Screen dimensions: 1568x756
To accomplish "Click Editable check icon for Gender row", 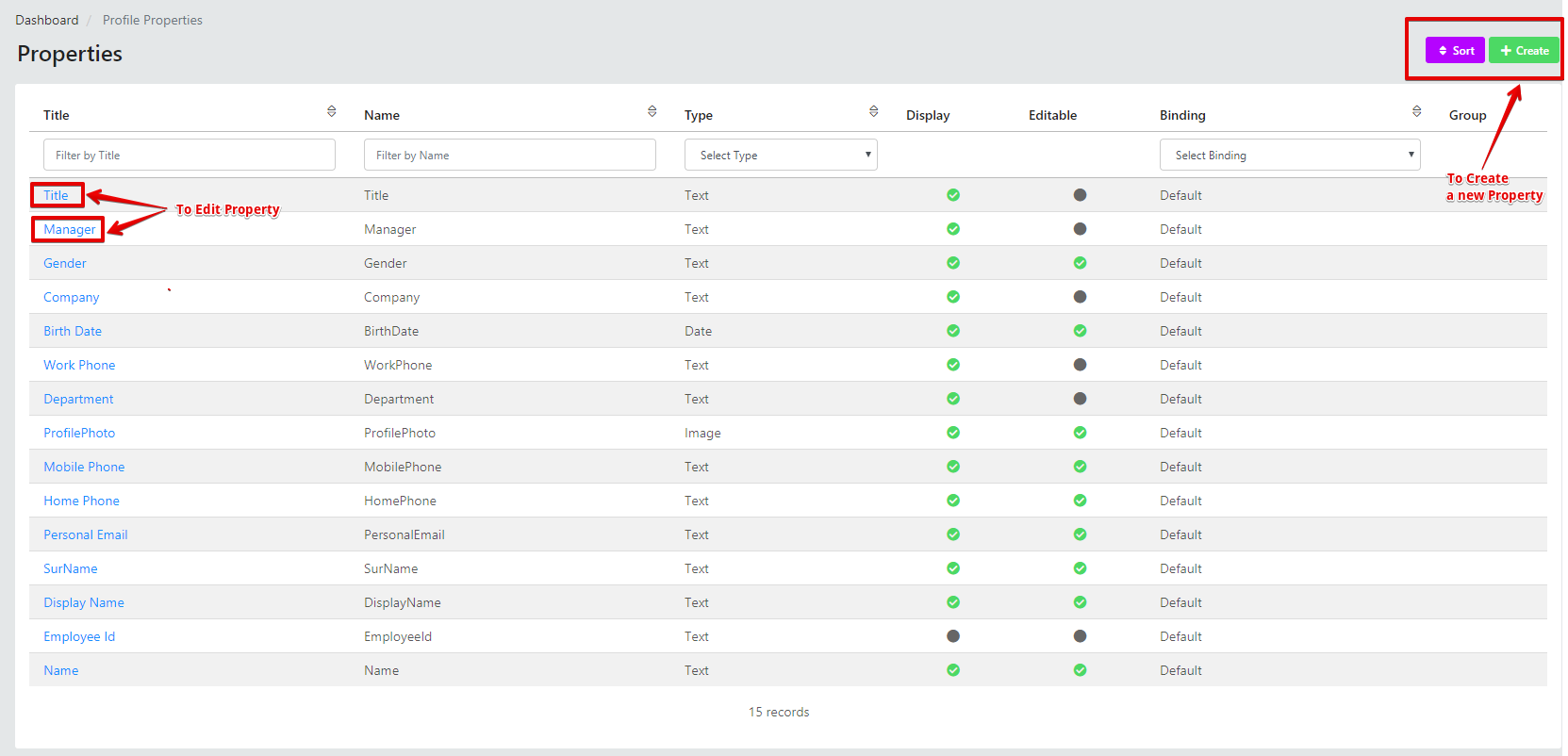I will pyautogui.click(x=1080, y=263).
